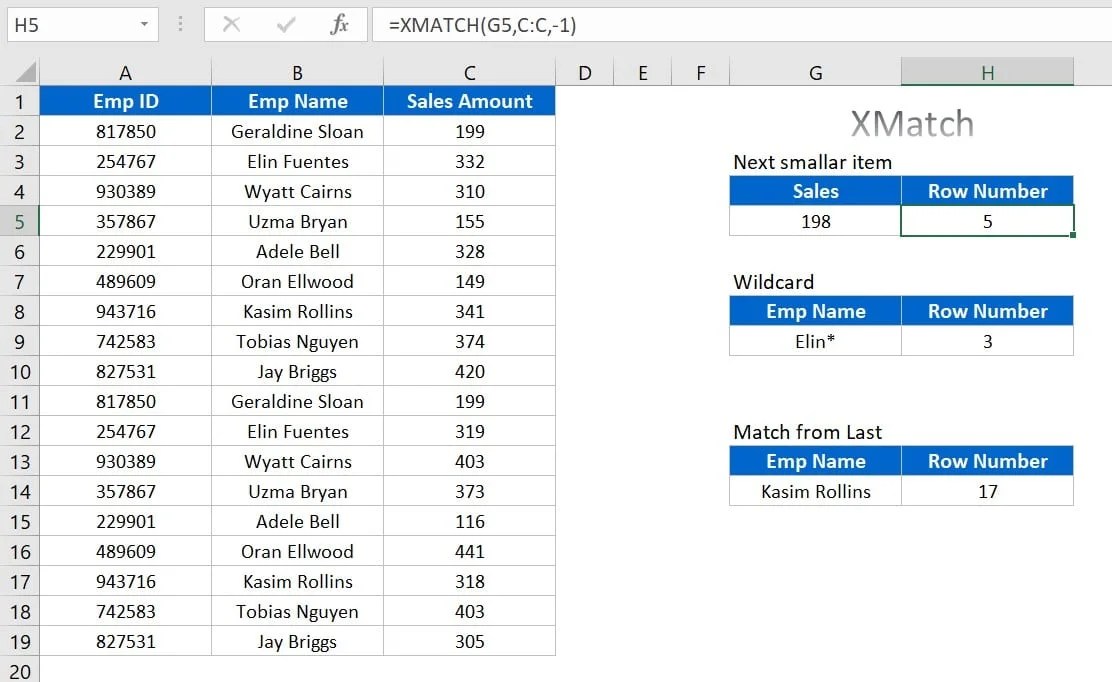
Task: Click Elin Fuentes in row 3
Action: [297, 162]
